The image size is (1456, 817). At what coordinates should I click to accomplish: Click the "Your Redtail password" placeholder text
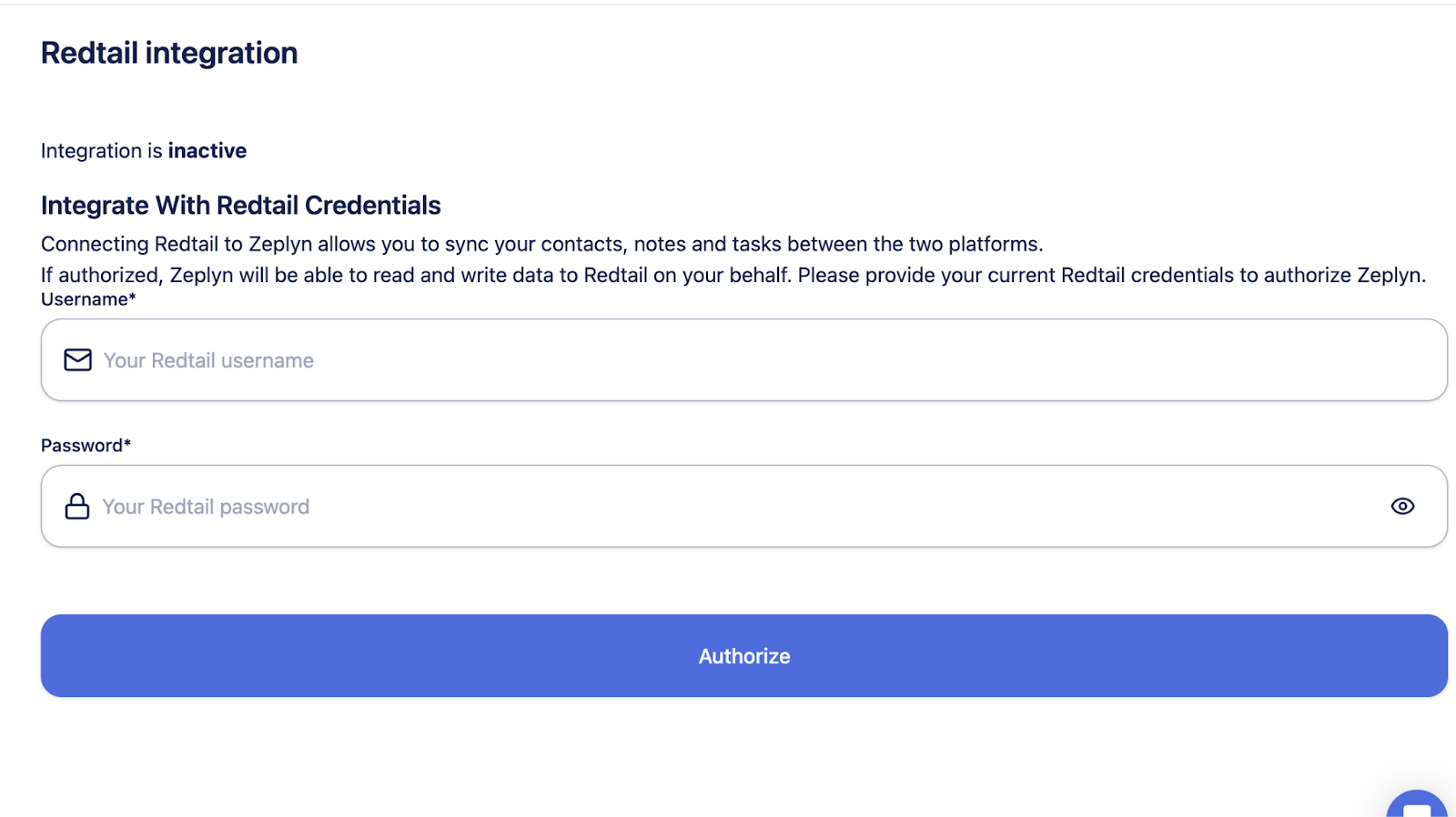[x=206, y=508]
